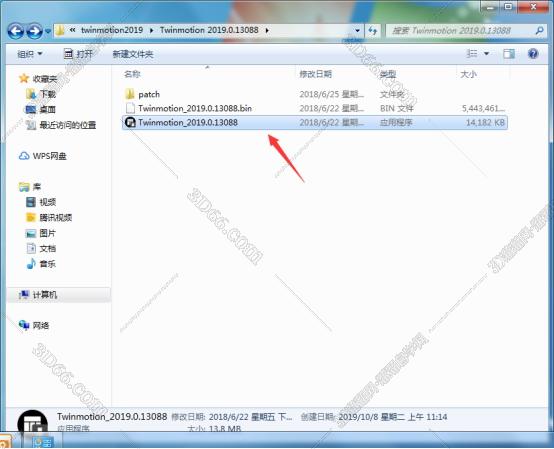Select 计算机 in the navigation pane

tap(44, 294)
